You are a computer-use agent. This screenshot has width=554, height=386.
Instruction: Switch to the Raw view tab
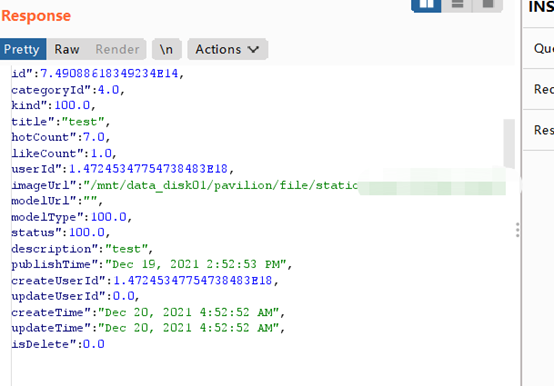point(67,49)
